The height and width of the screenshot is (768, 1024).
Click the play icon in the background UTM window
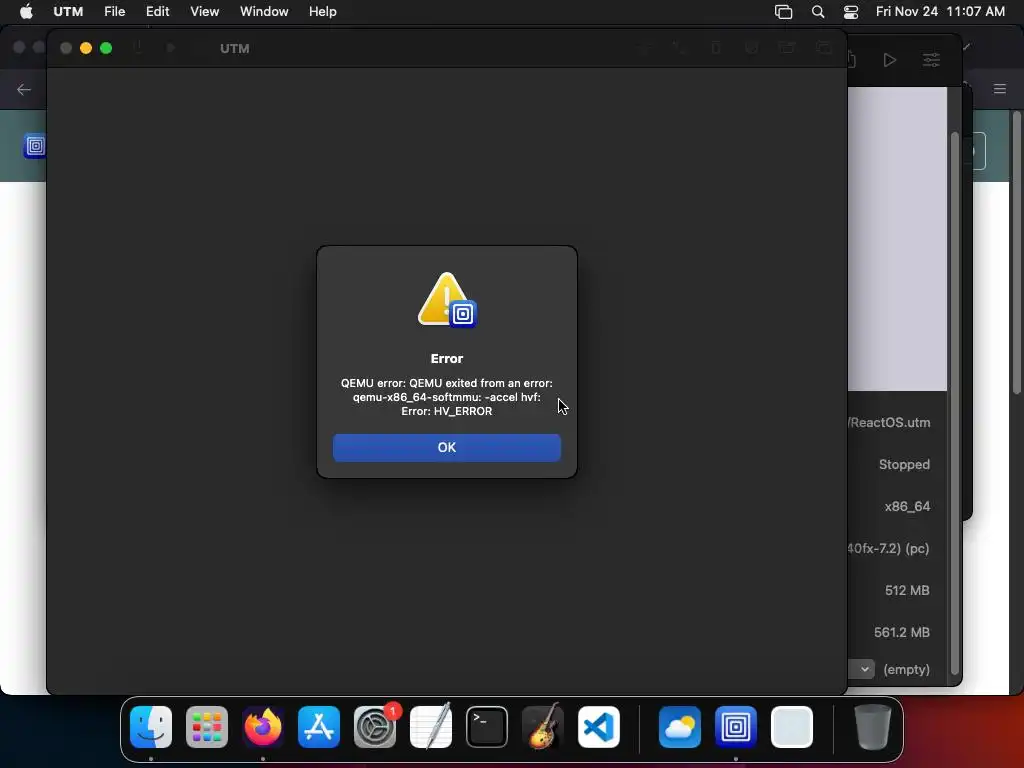(x=889, y=60)
